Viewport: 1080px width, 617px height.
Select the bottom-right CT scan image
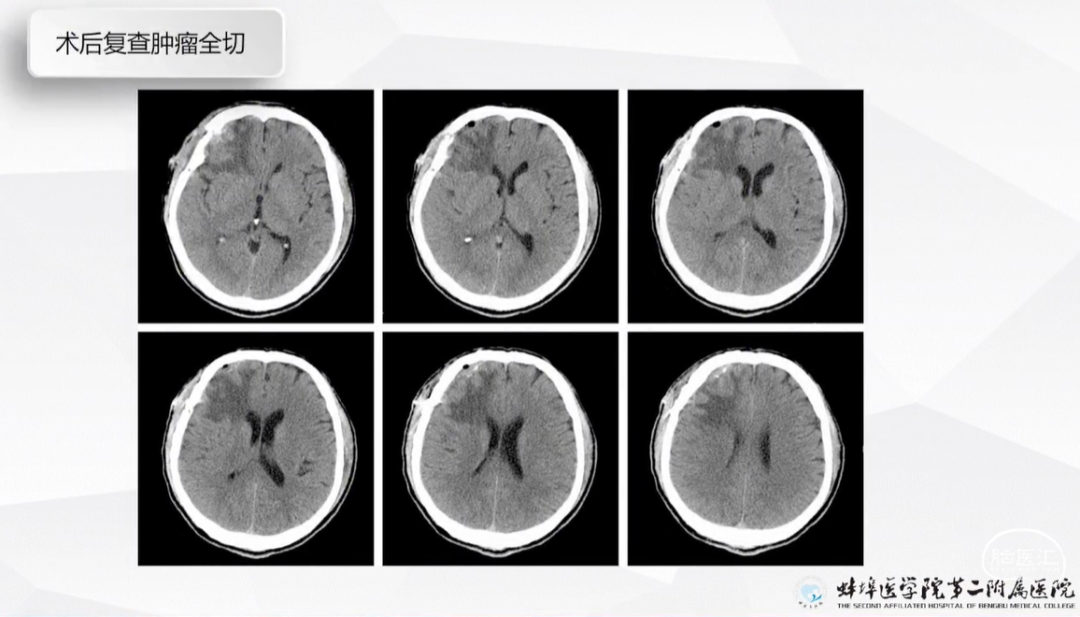745,449
